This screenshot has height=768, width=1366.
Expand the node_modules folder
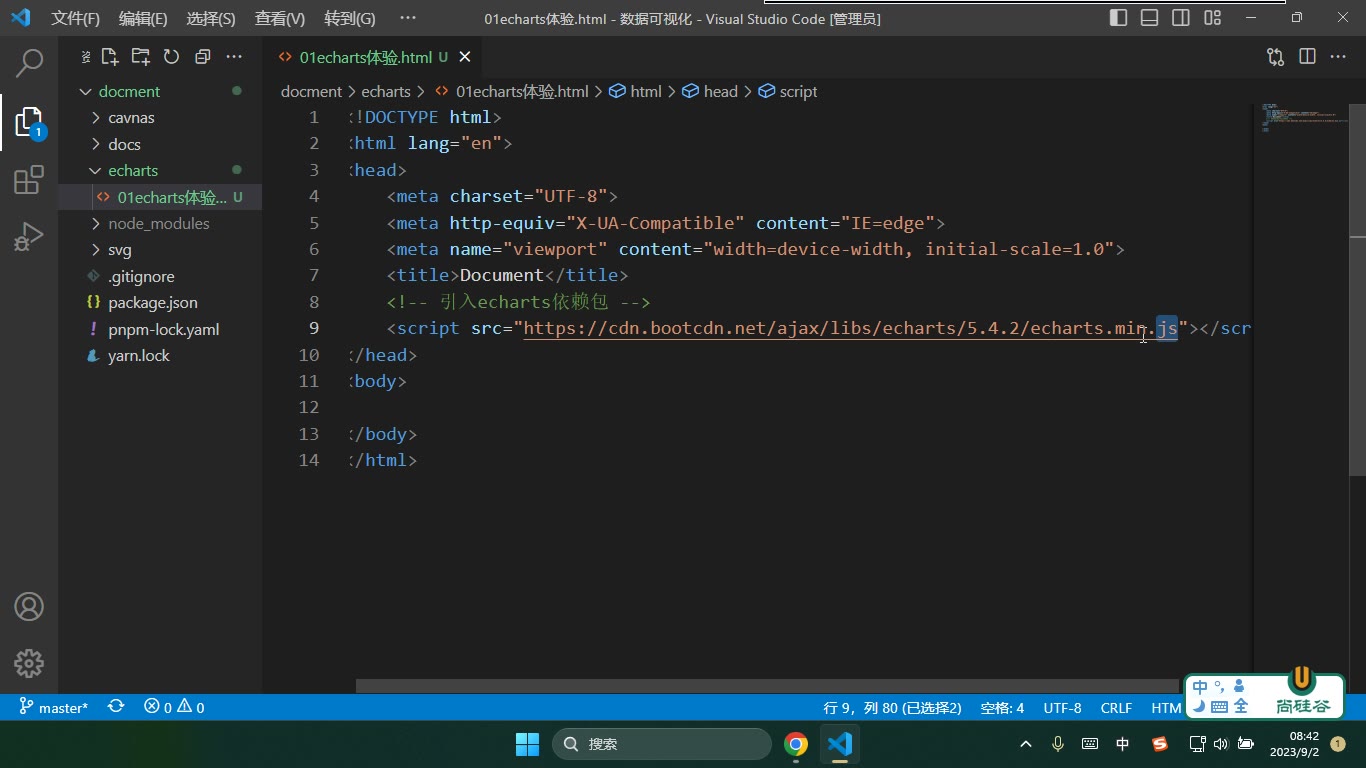[x=160, y=224]
